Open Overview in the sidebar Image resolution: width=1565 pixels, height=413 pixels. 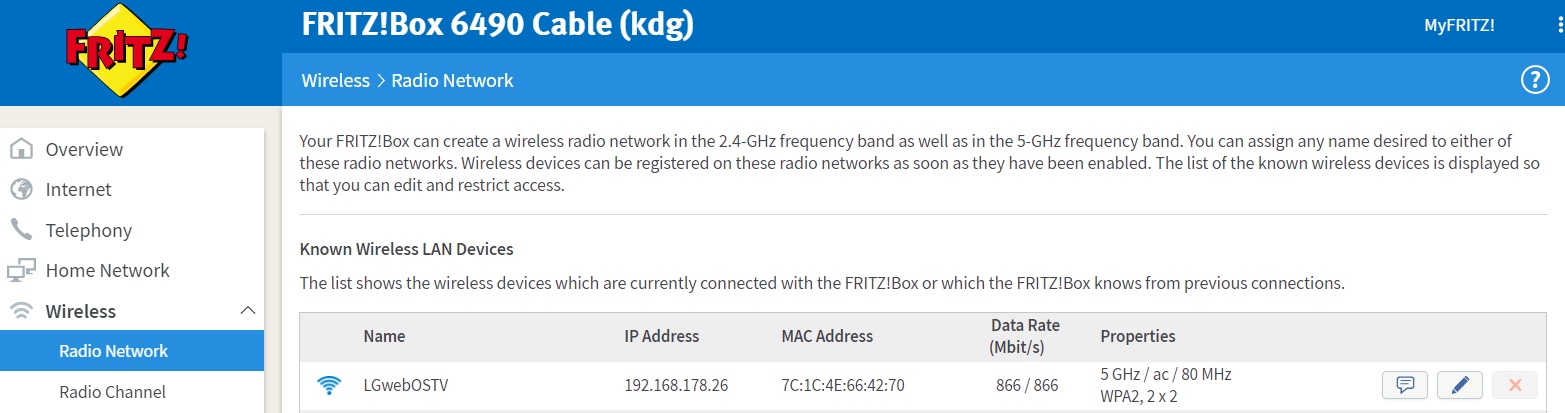tap(84, 149)
